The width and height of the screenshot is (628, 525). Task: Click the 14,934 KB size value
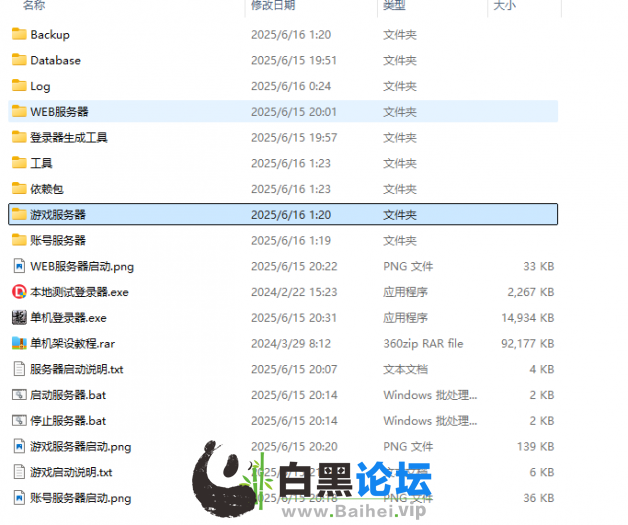[x=527, y=318]
